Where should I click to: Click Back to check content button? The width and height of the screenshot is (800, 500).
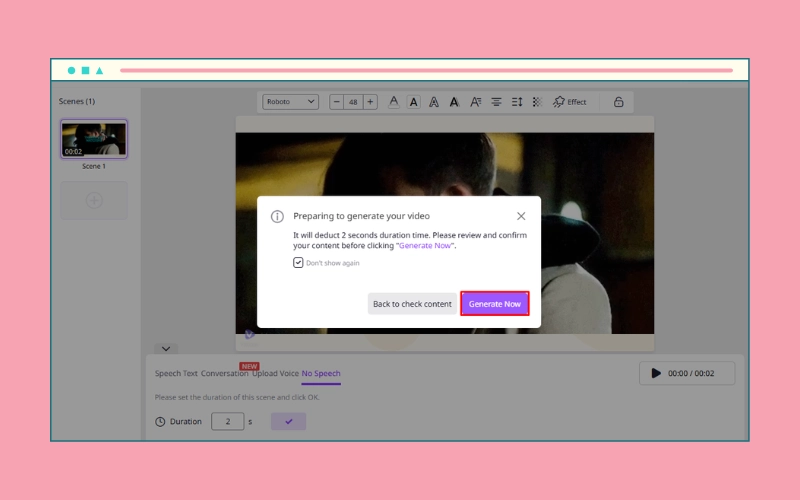[x=412, y=304]
